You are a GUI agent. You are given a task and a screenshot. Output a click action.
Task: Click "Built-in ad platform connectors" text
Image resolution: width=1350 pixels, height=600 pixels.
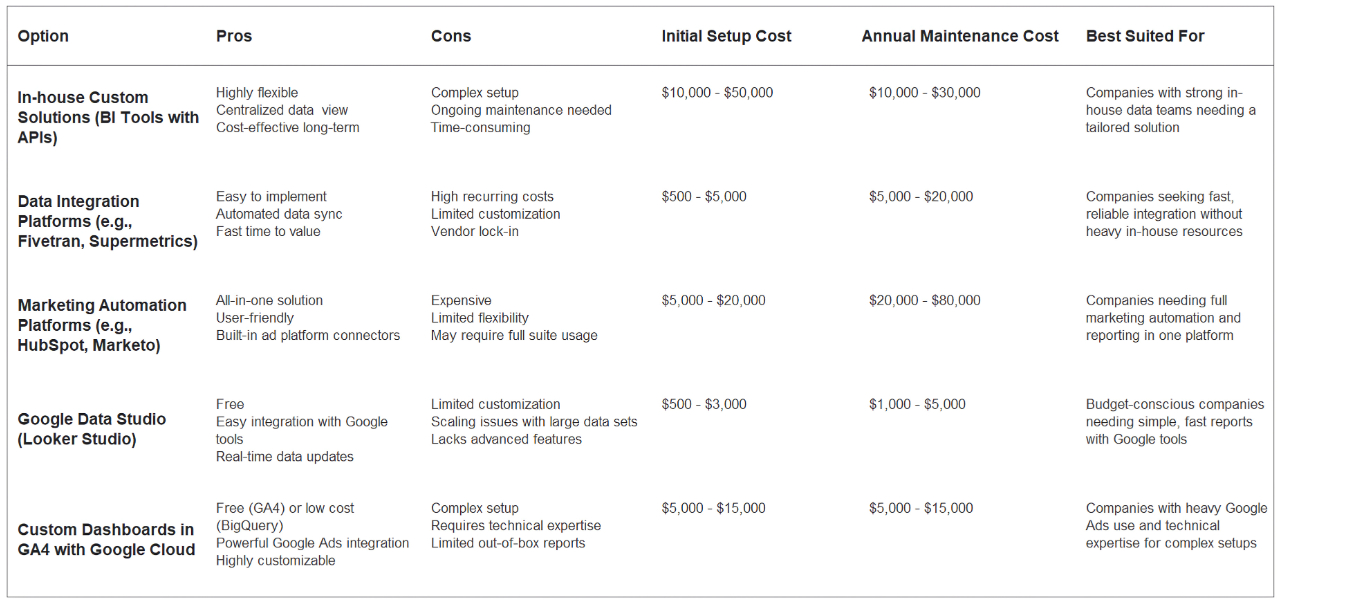point(308,336)
